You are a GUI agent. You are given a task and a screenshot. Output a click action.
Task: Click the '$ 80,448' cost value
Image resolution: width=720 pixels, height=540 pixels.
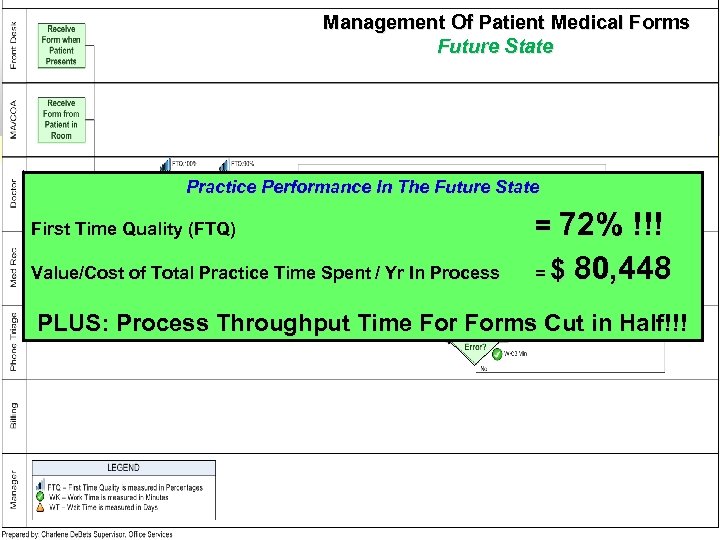[612, 270]
